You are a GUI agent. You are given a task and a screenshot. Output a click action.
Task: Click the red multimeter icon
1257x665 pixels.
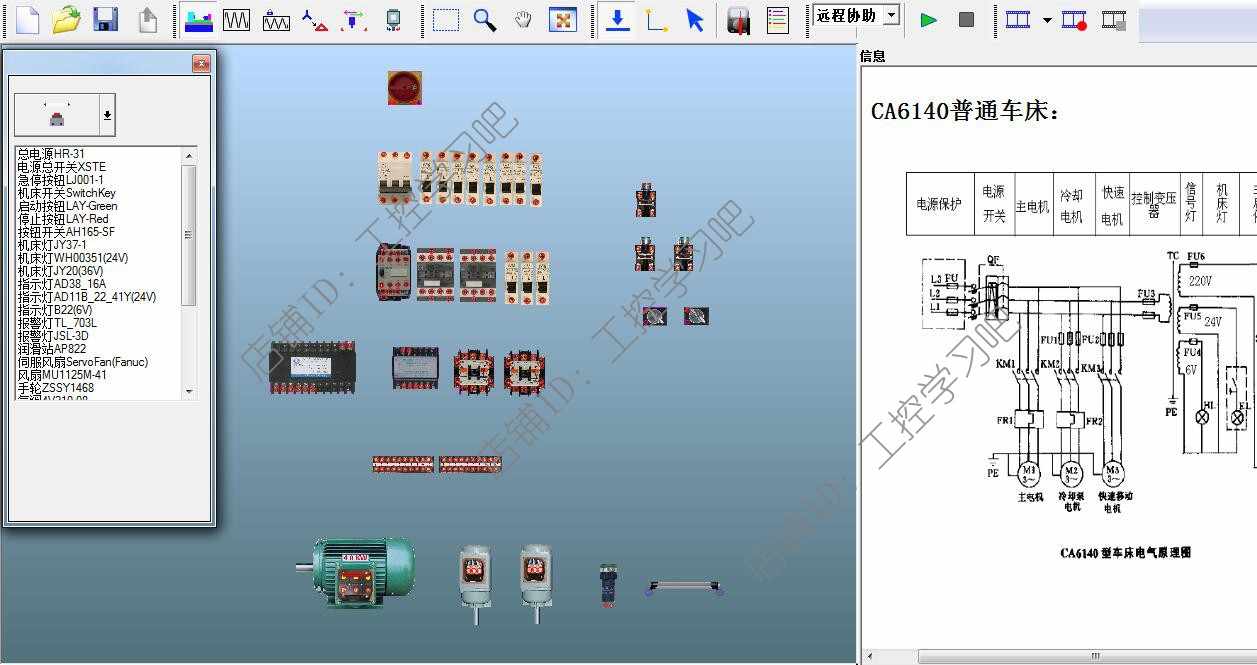pyautogui.click(x=738, y=20)
